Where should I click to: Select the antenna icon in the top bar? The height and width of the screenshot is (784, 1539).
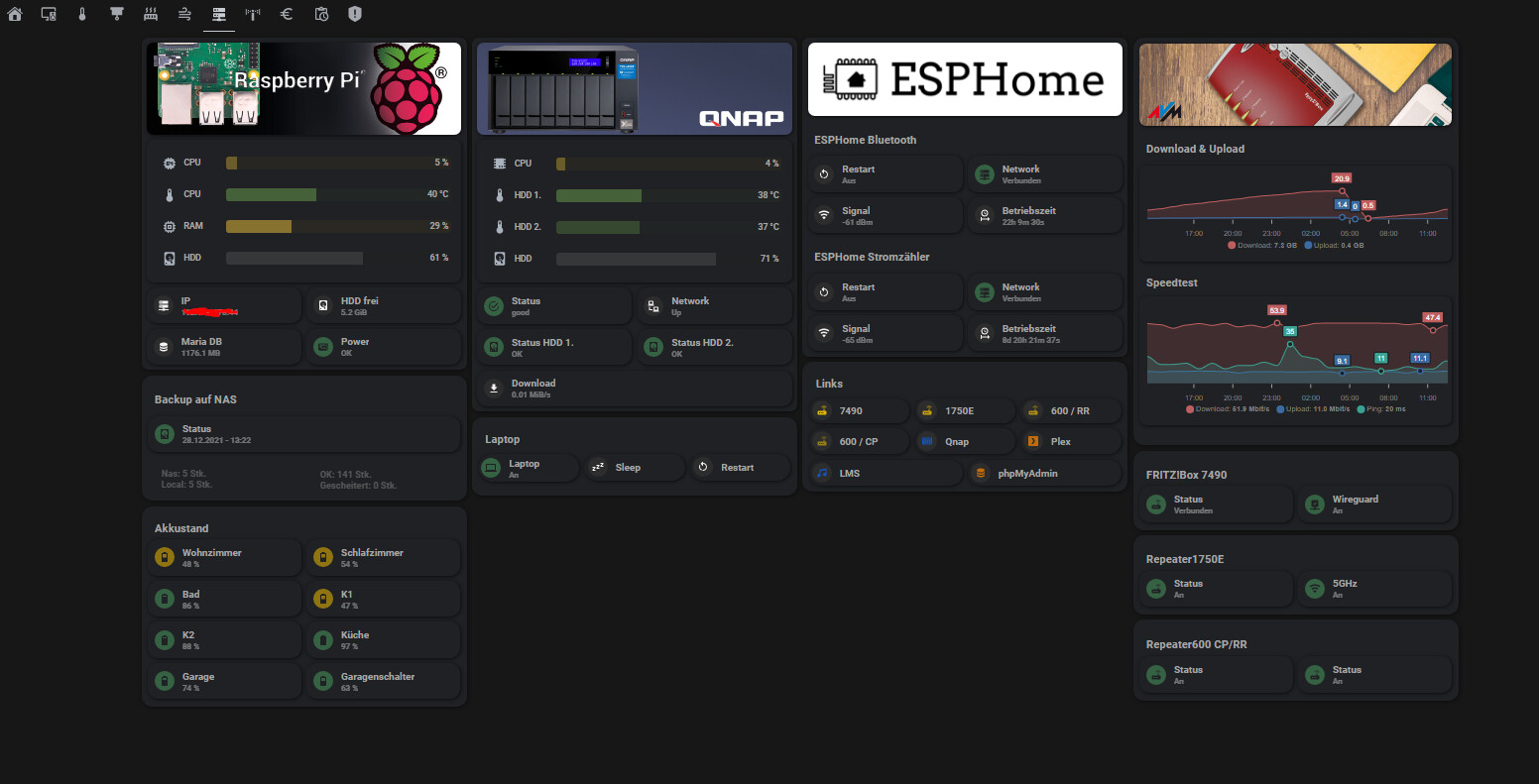coord(253,14)
